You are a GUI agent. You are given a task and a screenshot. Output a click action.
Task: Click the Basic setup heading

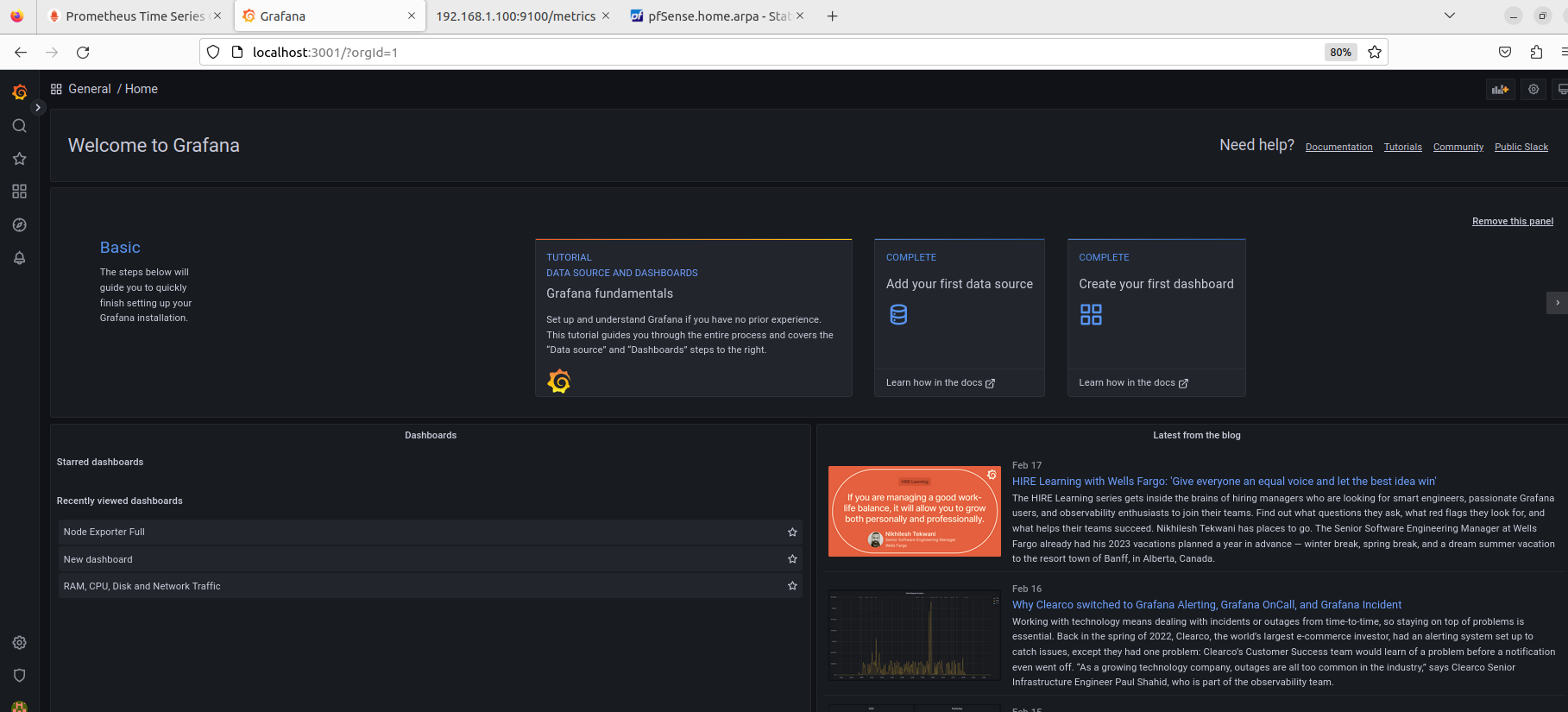(120, 248)
